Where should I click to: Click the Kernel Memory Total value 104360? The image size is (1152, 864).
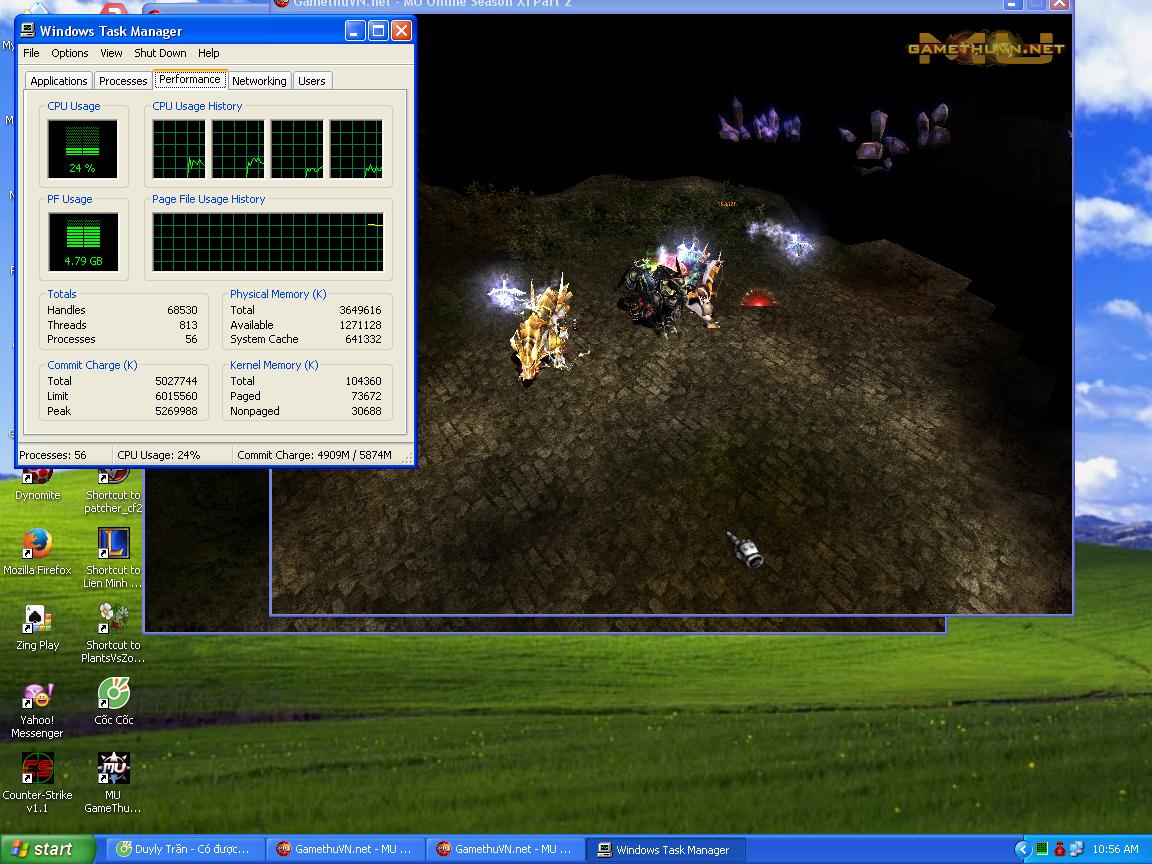(363, 381)
